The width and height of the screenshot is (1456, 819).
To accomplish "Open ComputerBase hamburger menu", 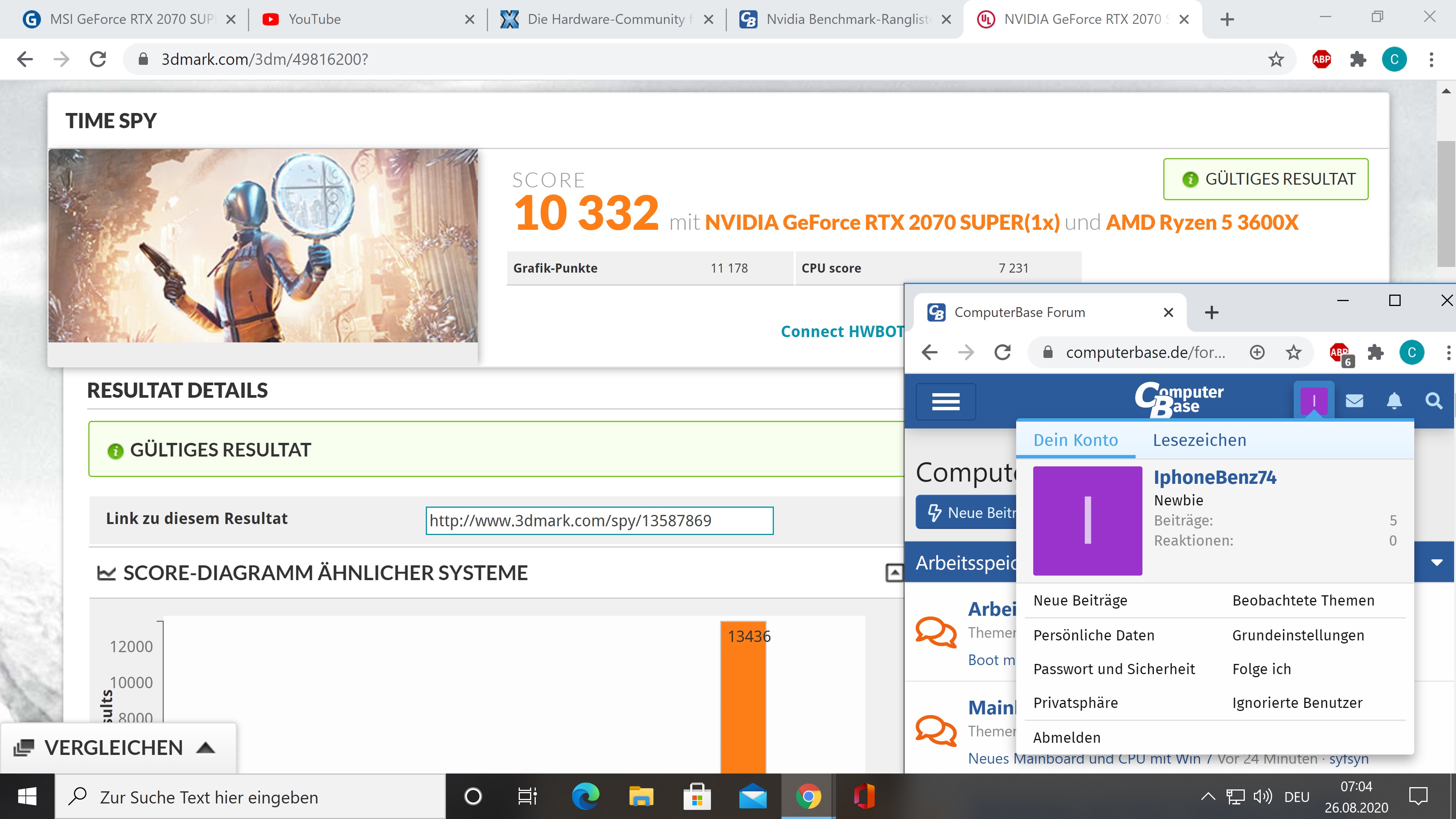I will 946,401.
